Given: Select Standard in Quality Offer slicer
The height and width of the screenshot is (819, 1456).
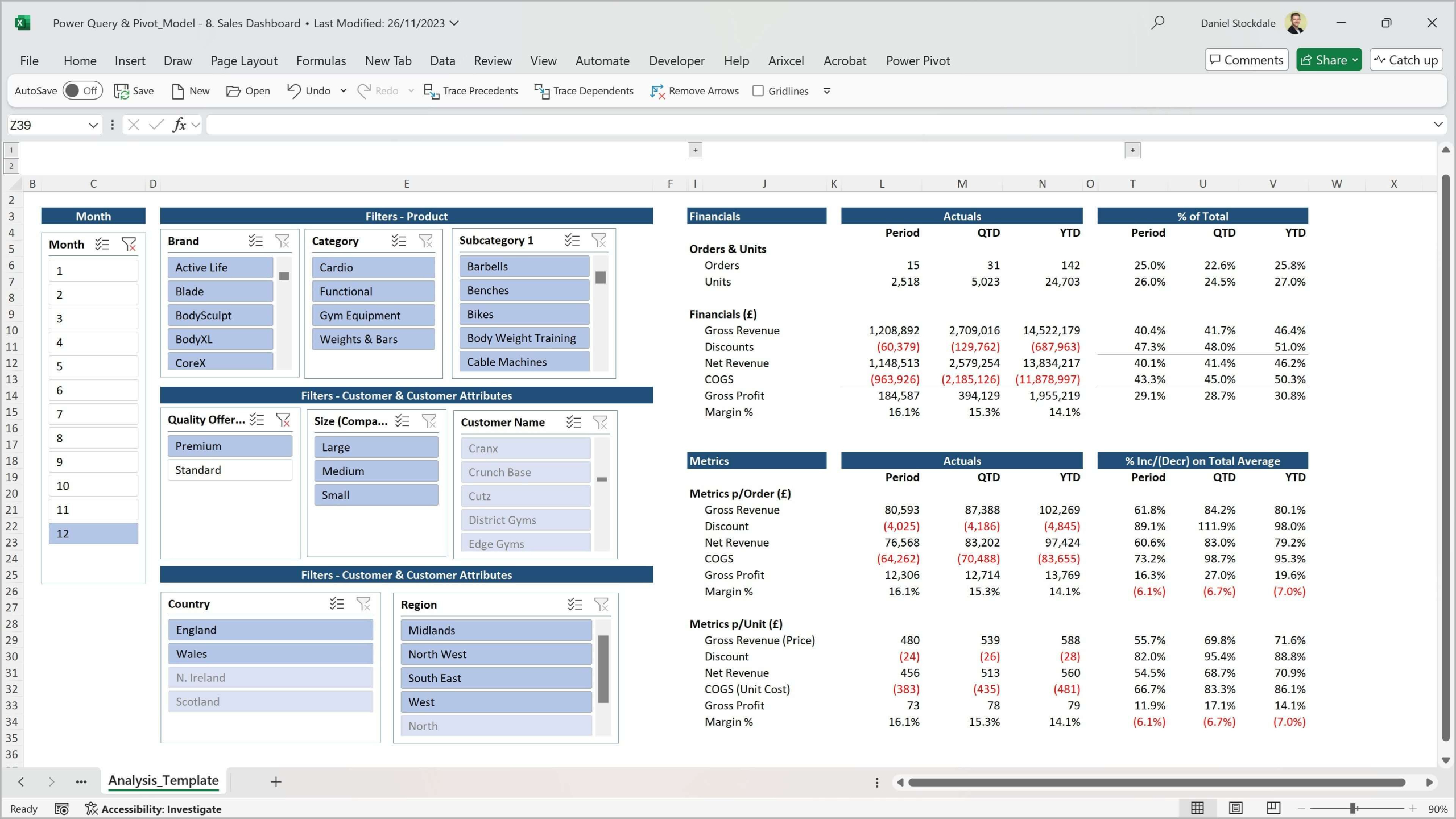Looking at the screenshot, I should pyautogui.click(x=230, y=470).
